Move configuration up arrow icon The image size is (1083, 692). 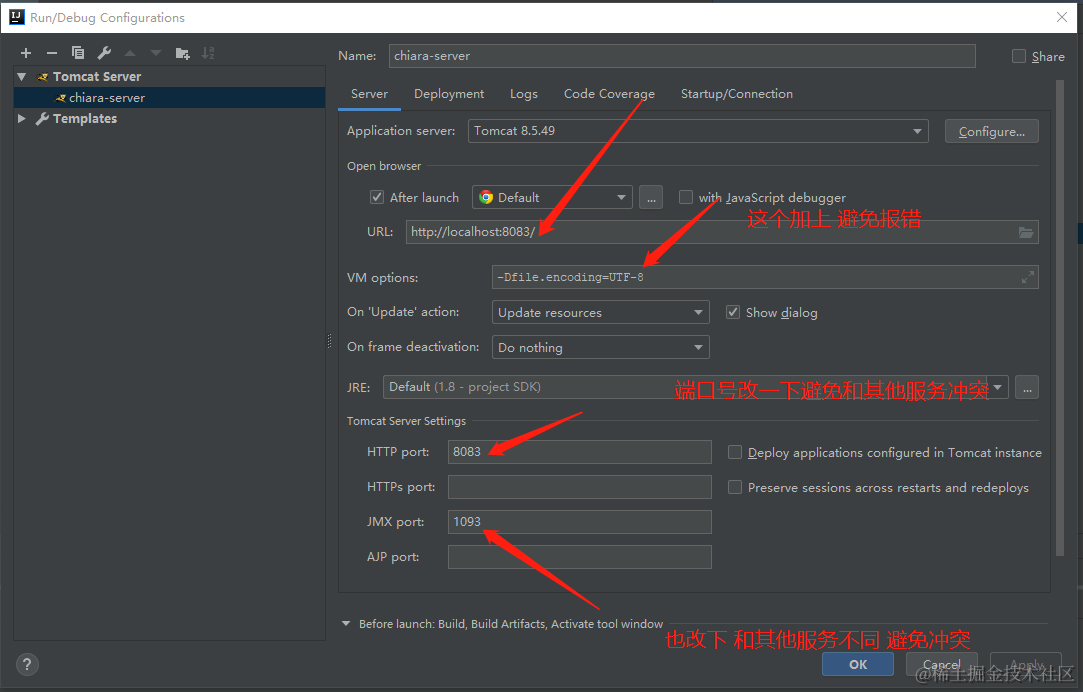[x=130, y=53]
